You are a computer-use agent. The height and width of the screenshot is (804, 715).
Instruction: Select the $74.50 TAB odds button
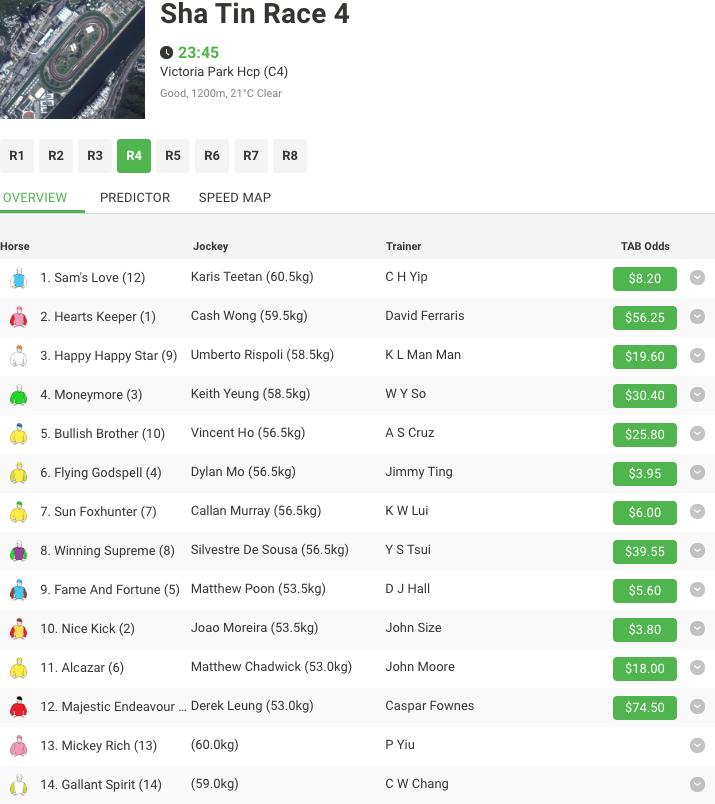point(644,707)
